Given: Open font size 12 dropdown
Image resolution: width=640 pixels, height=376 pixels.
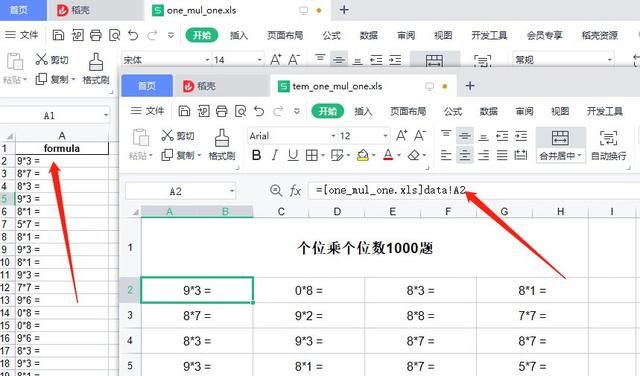Looking at the screenshot, I should [x=385, y=136].
